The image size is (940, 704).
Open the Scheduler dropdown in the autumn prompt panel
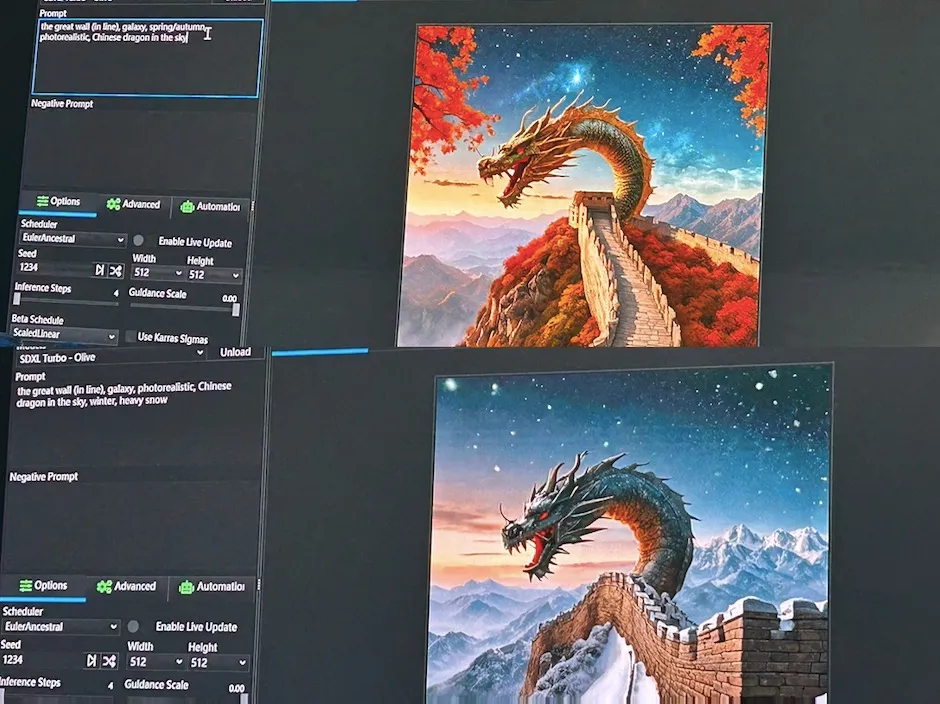point(73,240)
